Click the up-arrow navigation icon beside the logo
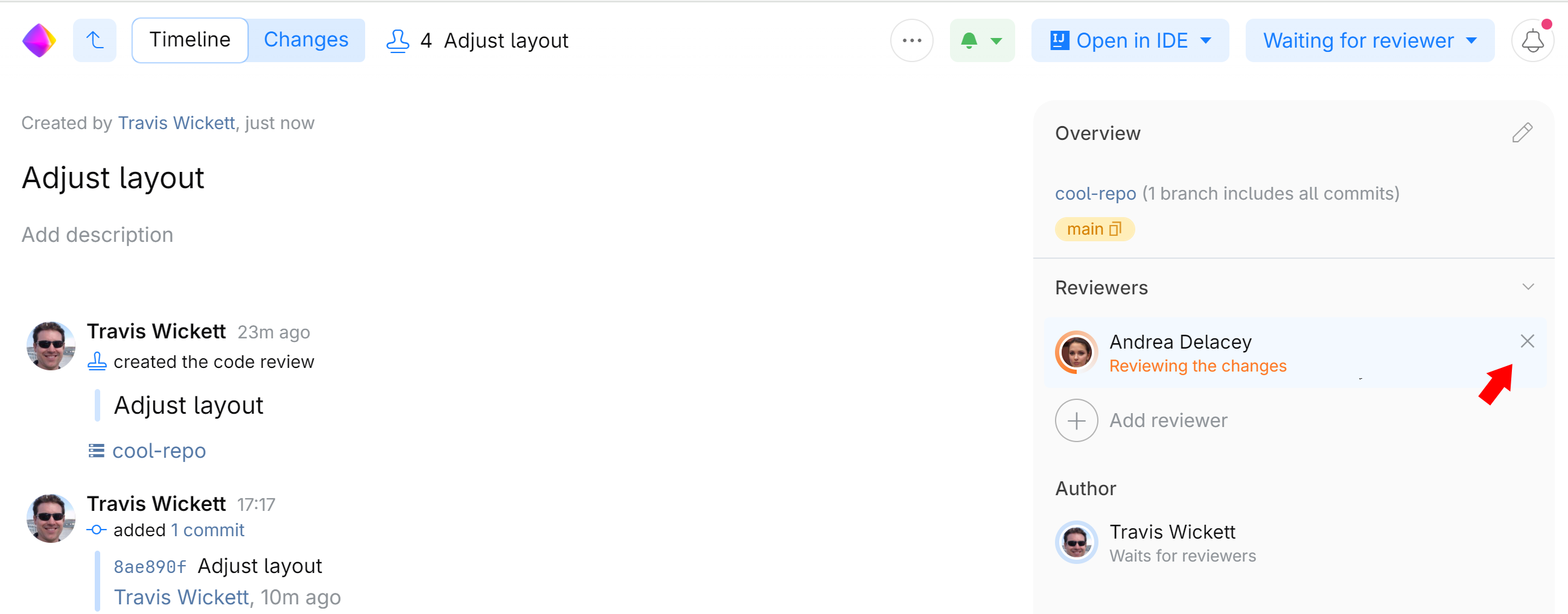The width and height of the screenshot is (1568, 614). 94,40
